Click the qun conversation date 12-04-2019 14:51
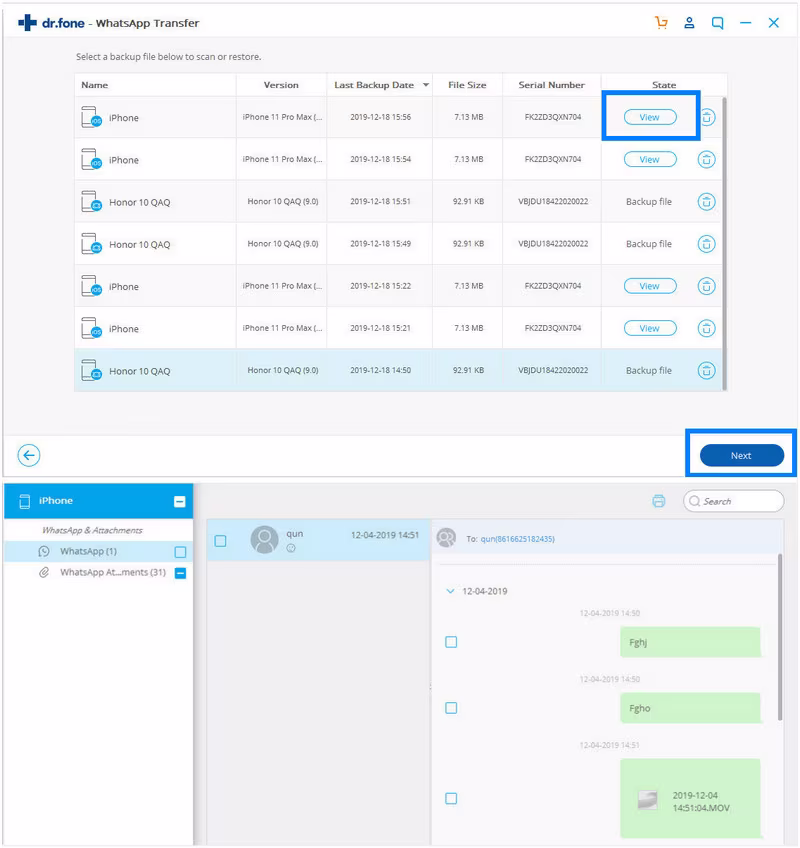This screenshot has width=800, height=848. pyautogui.click(x=385, y=535)
